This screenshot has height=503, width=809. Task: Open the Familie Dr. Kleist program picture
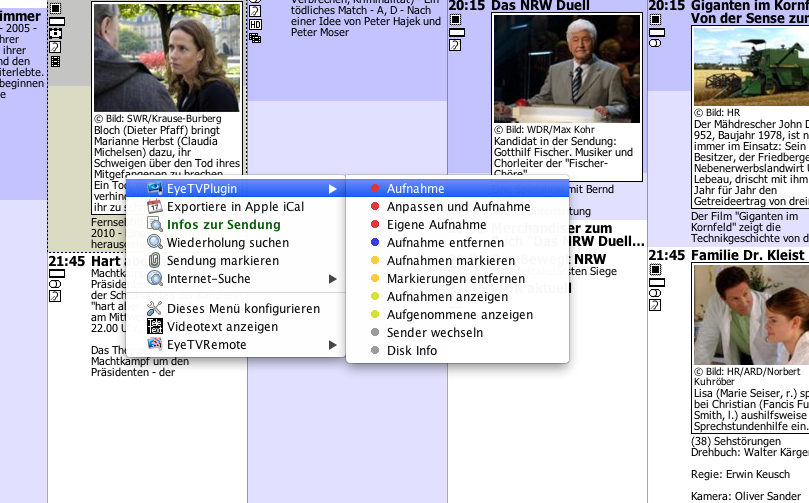coord(751,315)
